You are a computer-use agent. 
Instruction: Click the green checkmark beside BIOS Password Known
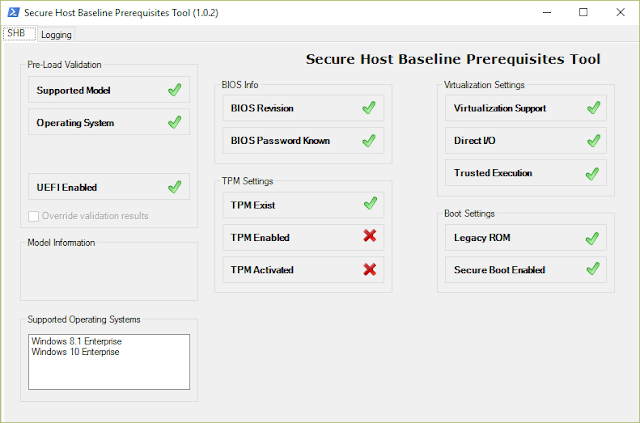click(x=369, y=140)
